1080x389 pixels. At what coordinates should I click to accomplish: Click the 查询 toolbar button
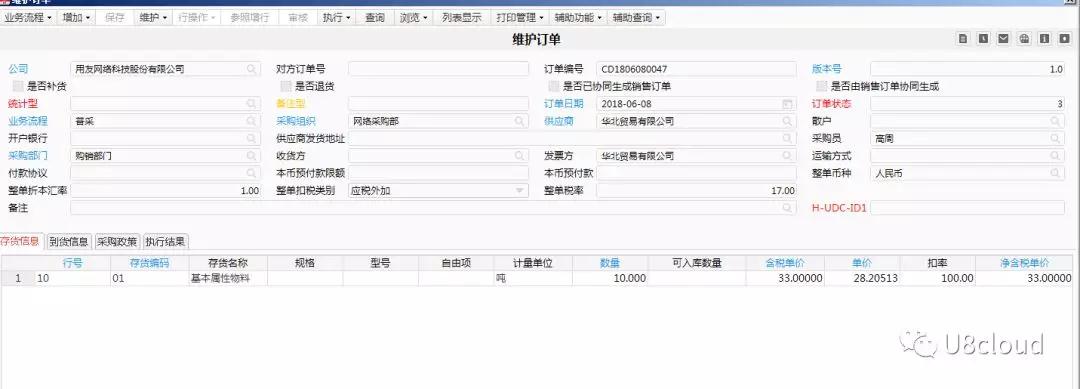click(x=375, y=18)
